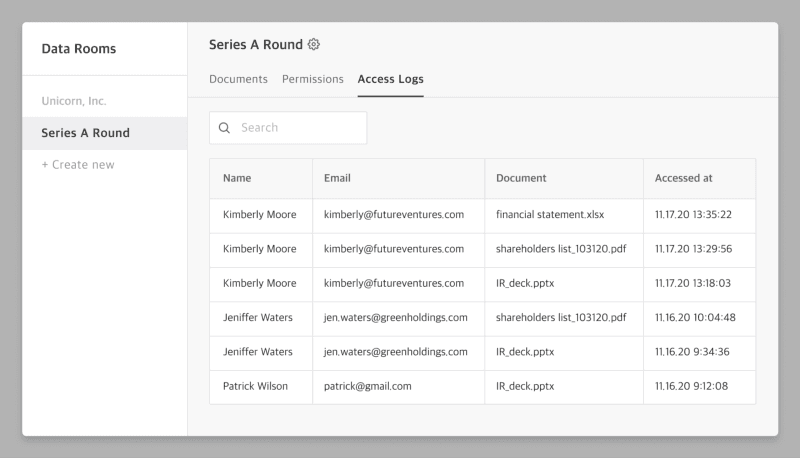Select Series A Round in sidebar
The width and height of the screenshot is (800, 458).
(x=85, y=133)
